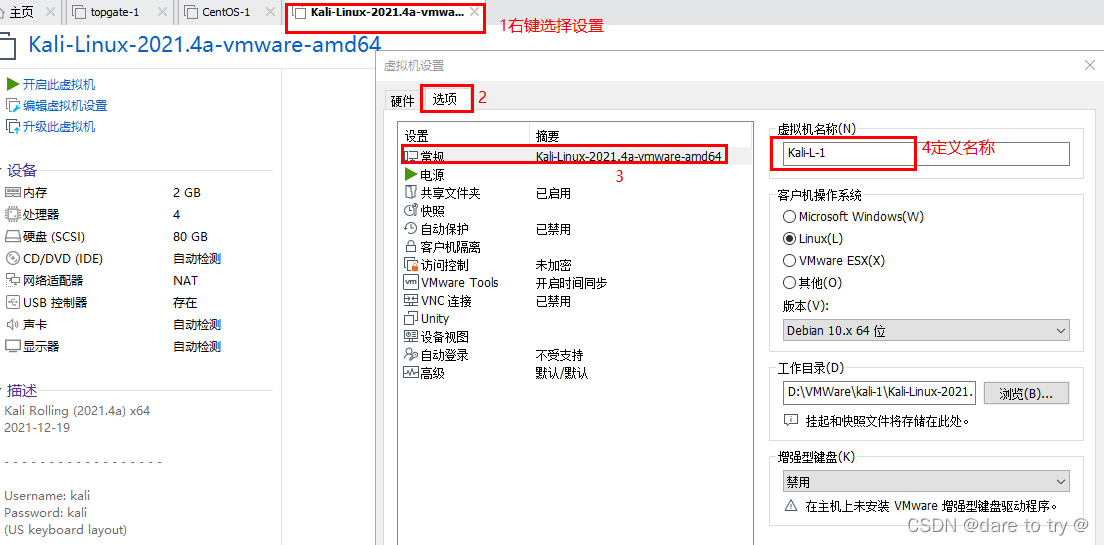Select the 内存 memory device icon
This screenshot has width=1104, height=545.
13,192
